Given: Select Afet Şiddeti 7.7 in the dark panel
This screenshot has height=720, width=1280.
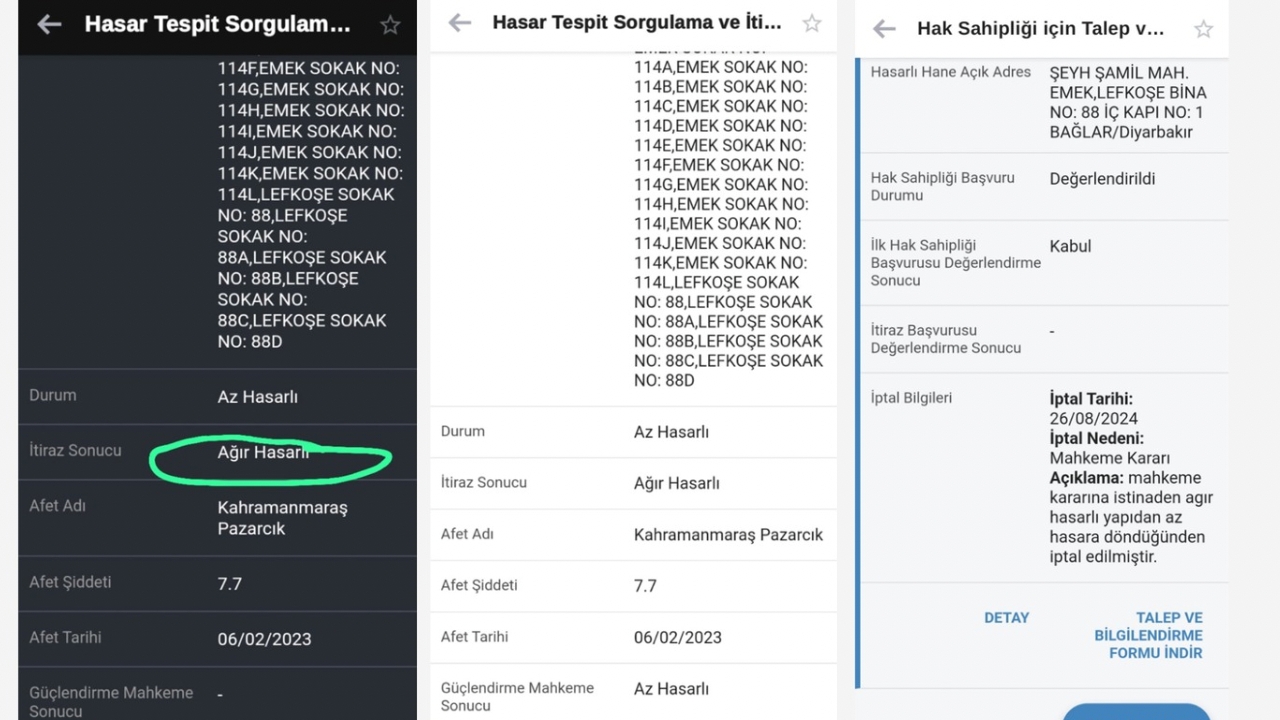Looking at the screenshot, I should [x=230, y=584].
